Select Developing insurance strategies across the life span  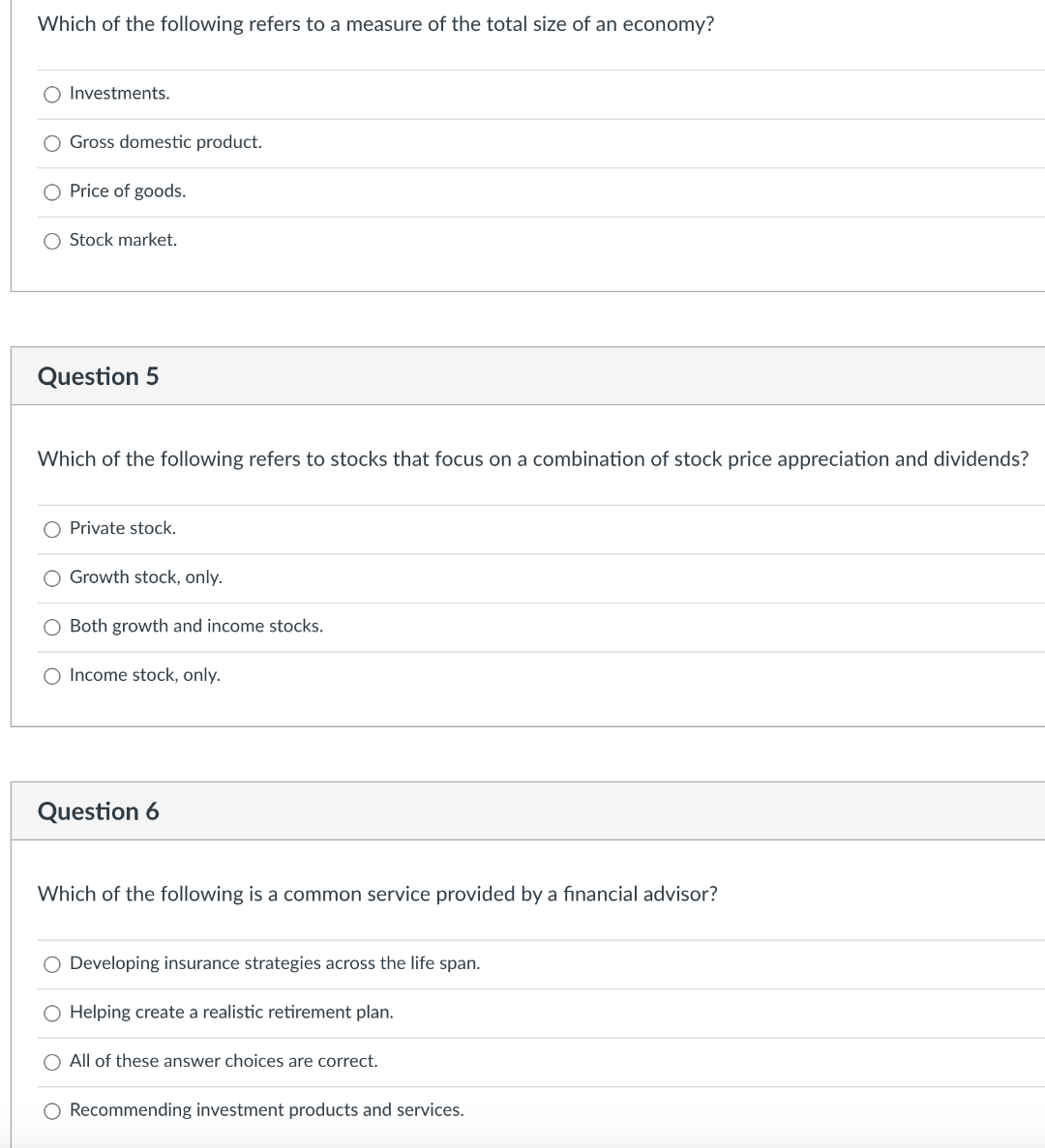(x=51, y=963)
